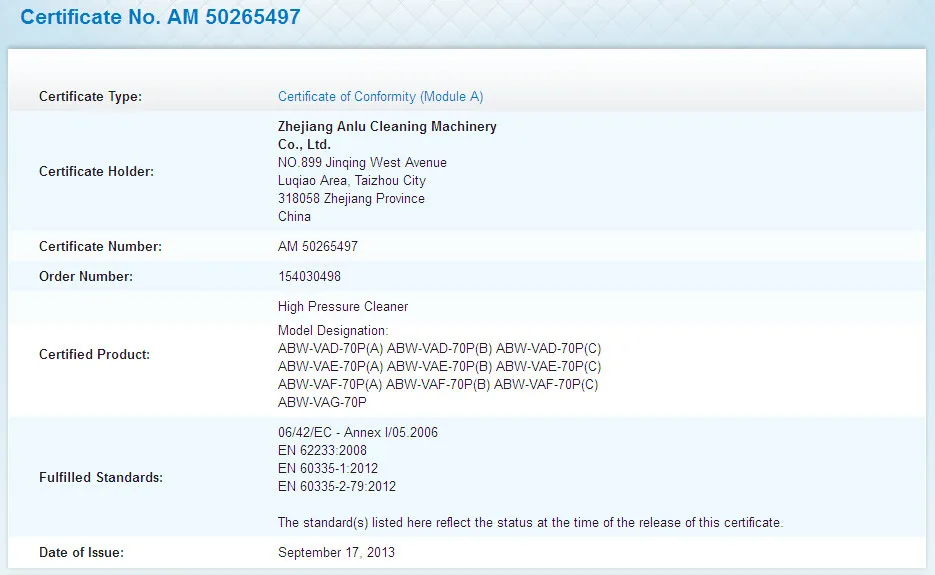Click the "Certificate Number:" label
Screen dimensions: 935x575
[100, 246]
